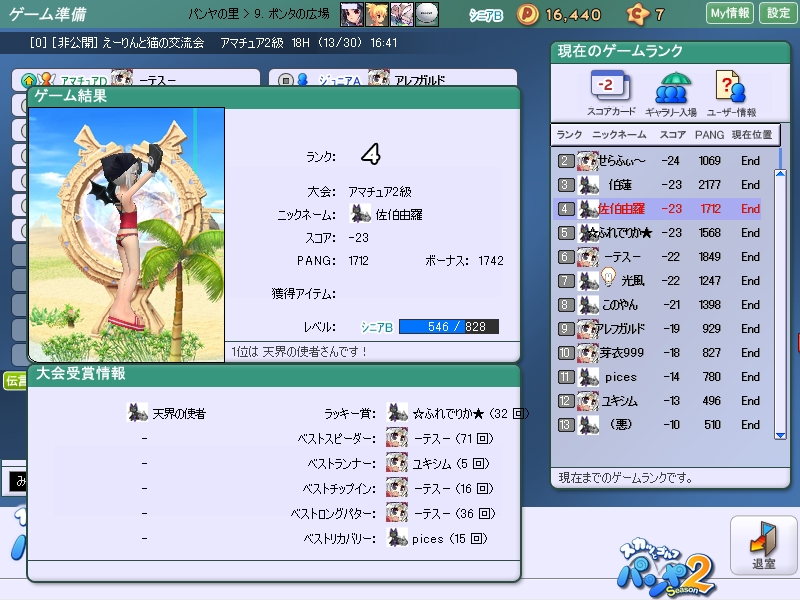The image size is (800, 600).
Task: Click the アマチュアD player slot ーテスー
Action: (x=136, y=78)
